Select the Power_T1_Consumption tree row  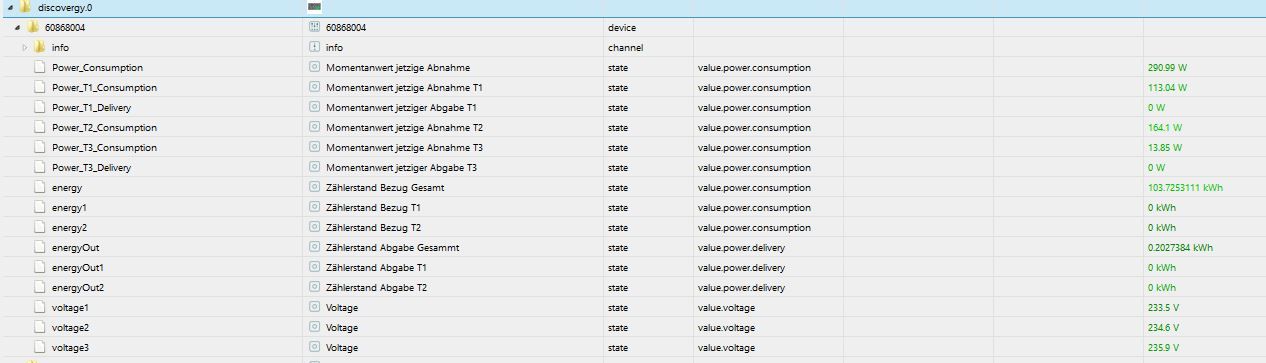pos(633,87)
